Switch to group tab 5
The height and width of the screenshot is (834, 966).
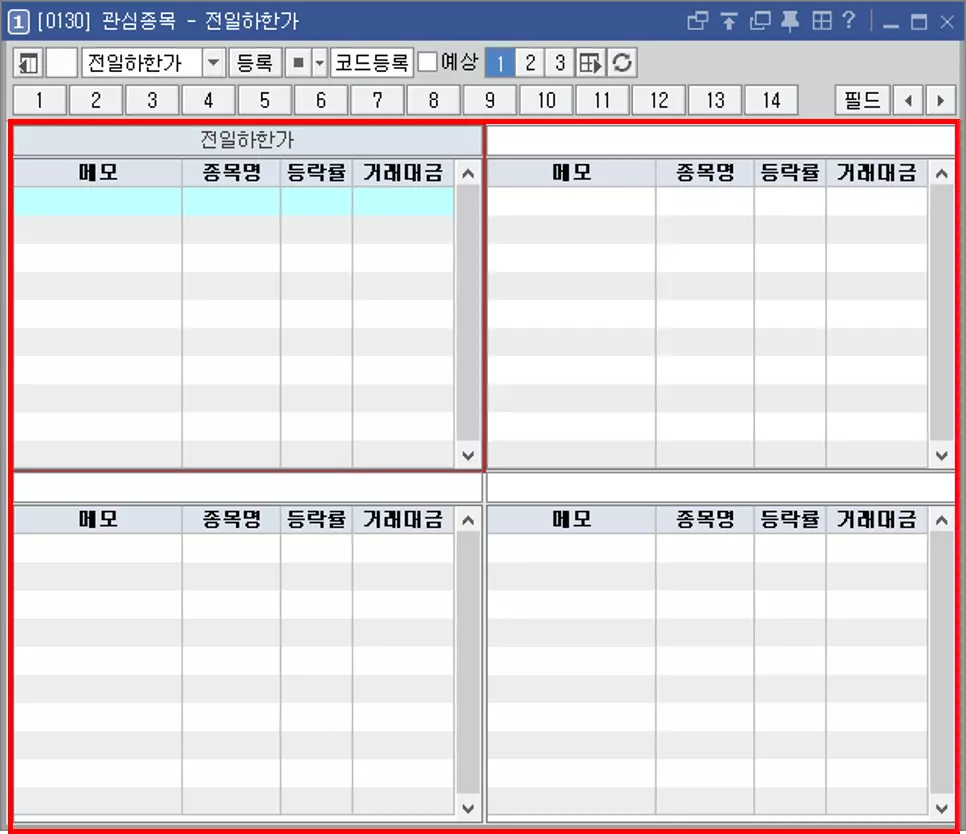265,100
